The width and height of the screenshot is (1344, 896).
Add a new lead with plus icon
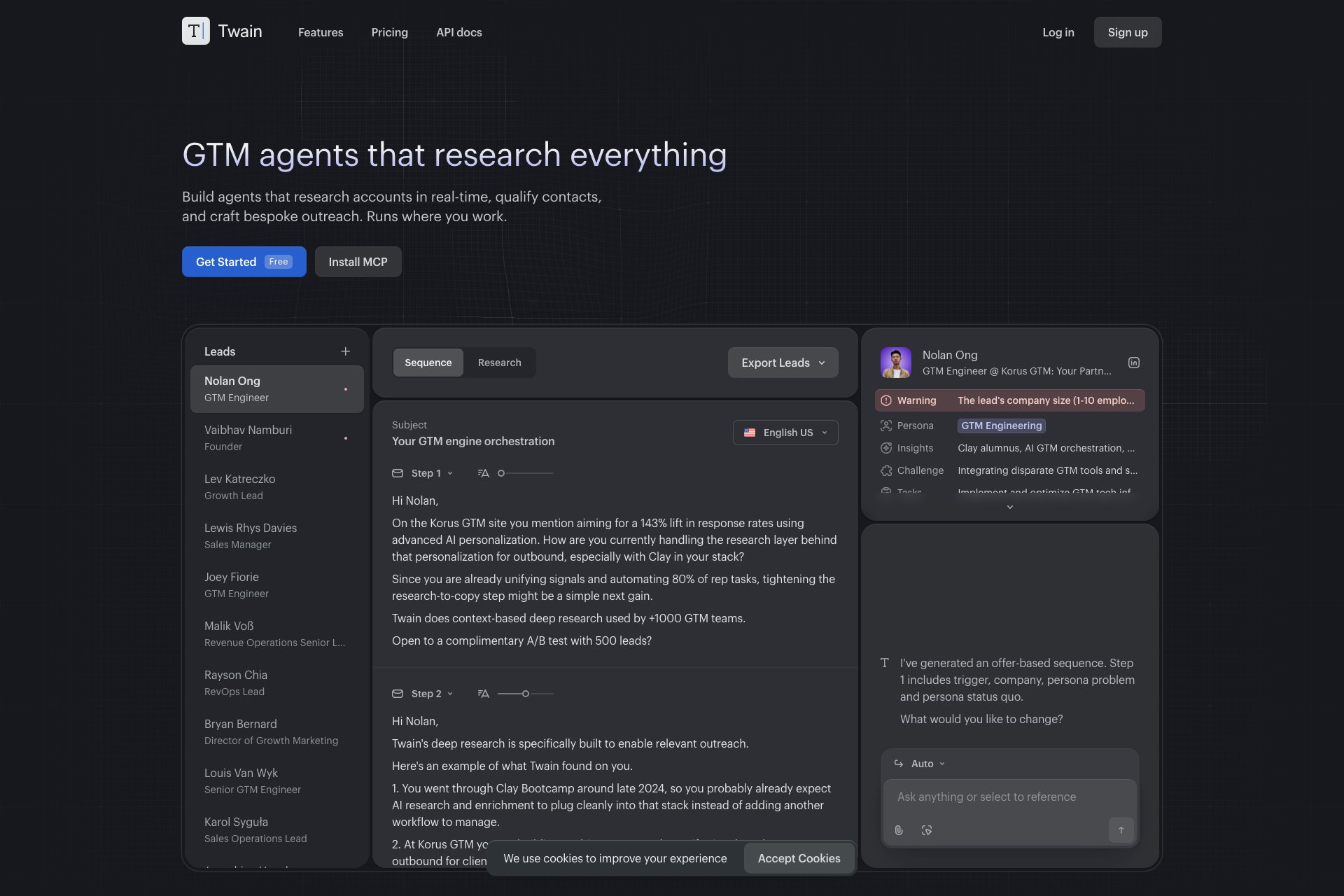pos(345,351)
